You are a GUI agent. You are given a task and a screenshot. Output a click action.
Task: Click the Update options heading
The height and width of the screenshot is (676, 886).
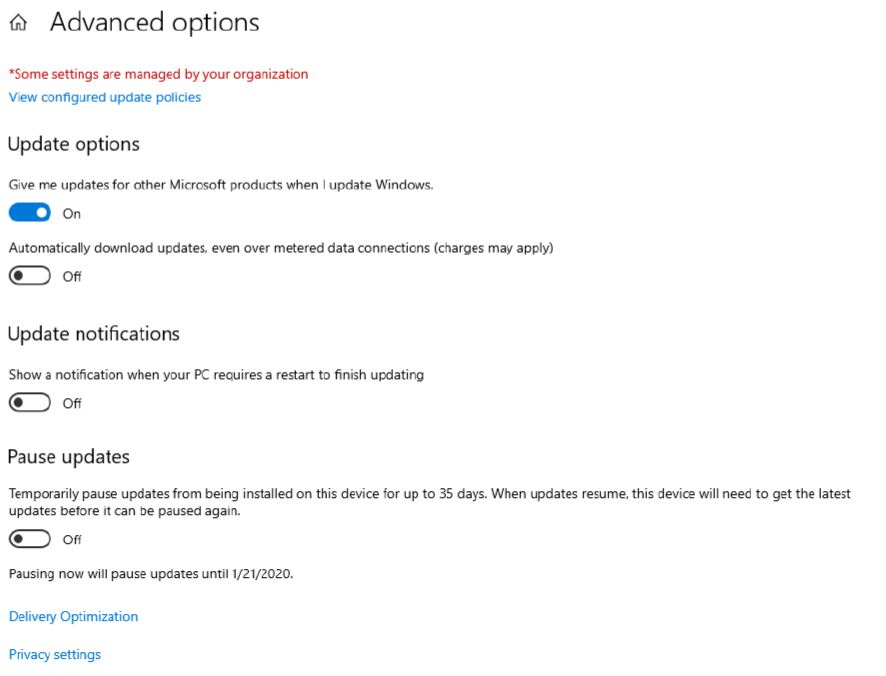(73, 144)
